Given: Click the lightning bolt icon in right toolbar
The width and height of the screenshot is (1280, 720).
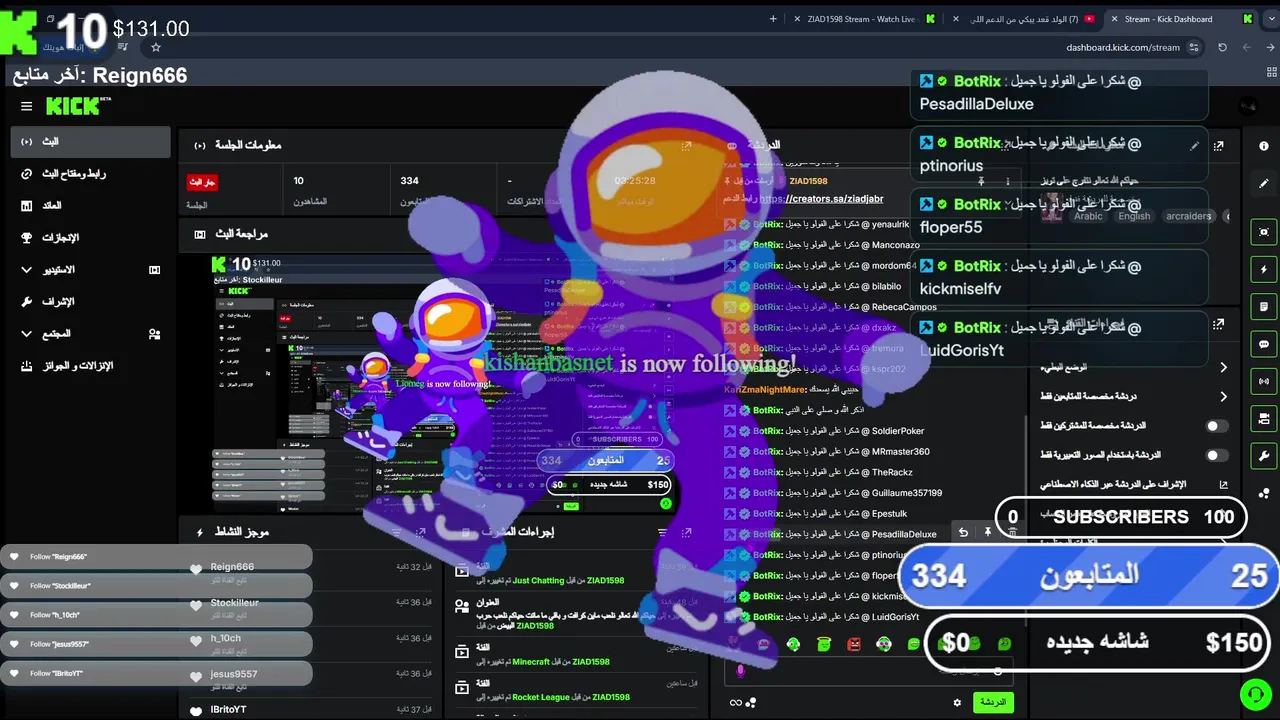Looking at the screenshot, I should point(1264,269).
